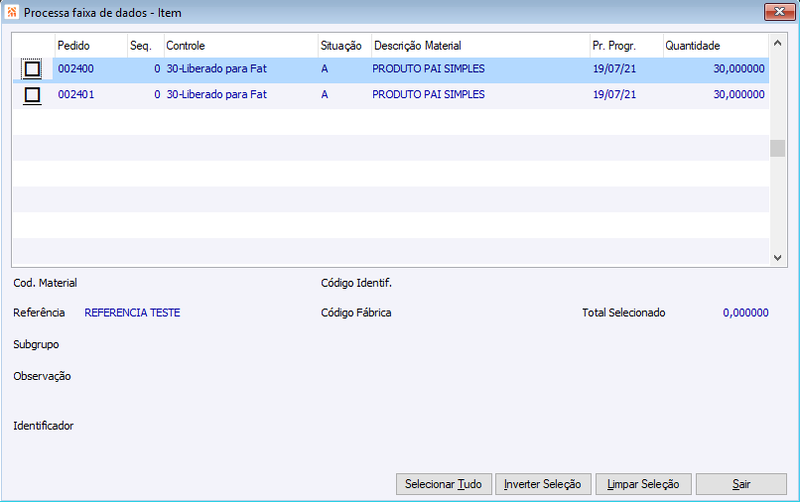Viewport: 800px width, 502px height.
Task: Click situação A in row 002400
Action: pos(324,69)
